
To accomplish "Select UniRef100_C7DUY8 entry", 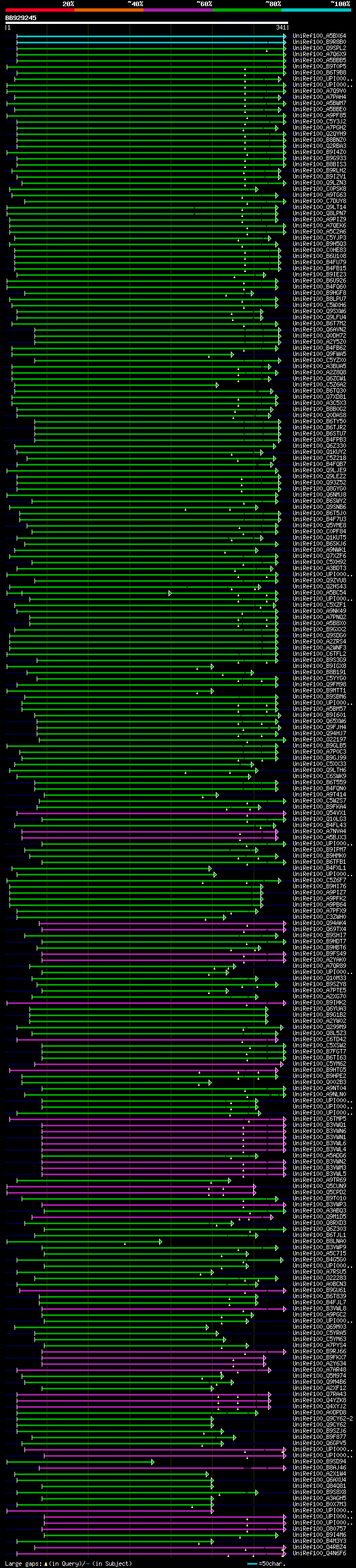I will [319, 201].
